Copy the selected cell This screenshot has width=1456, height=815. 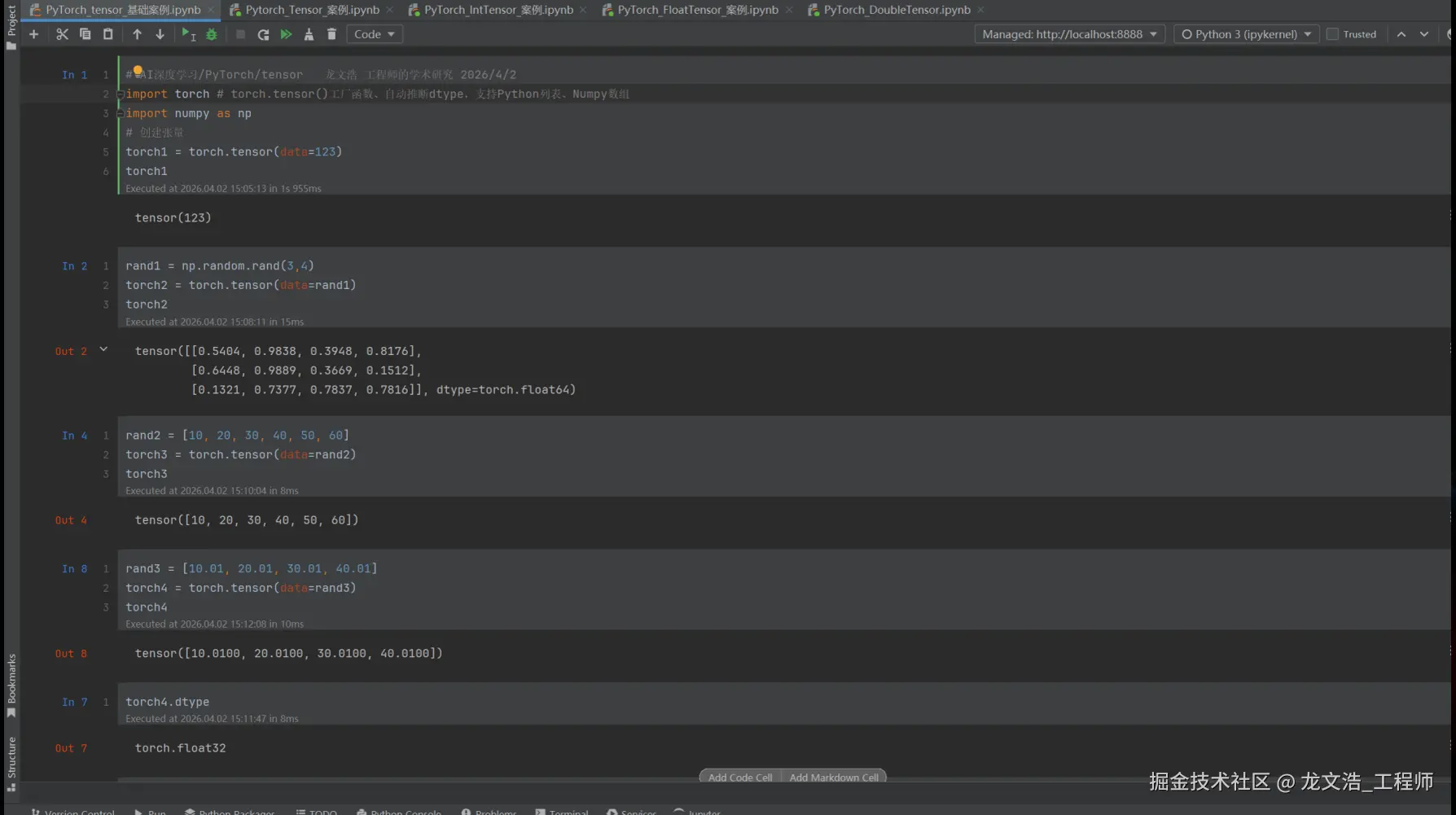pos(85,34)
